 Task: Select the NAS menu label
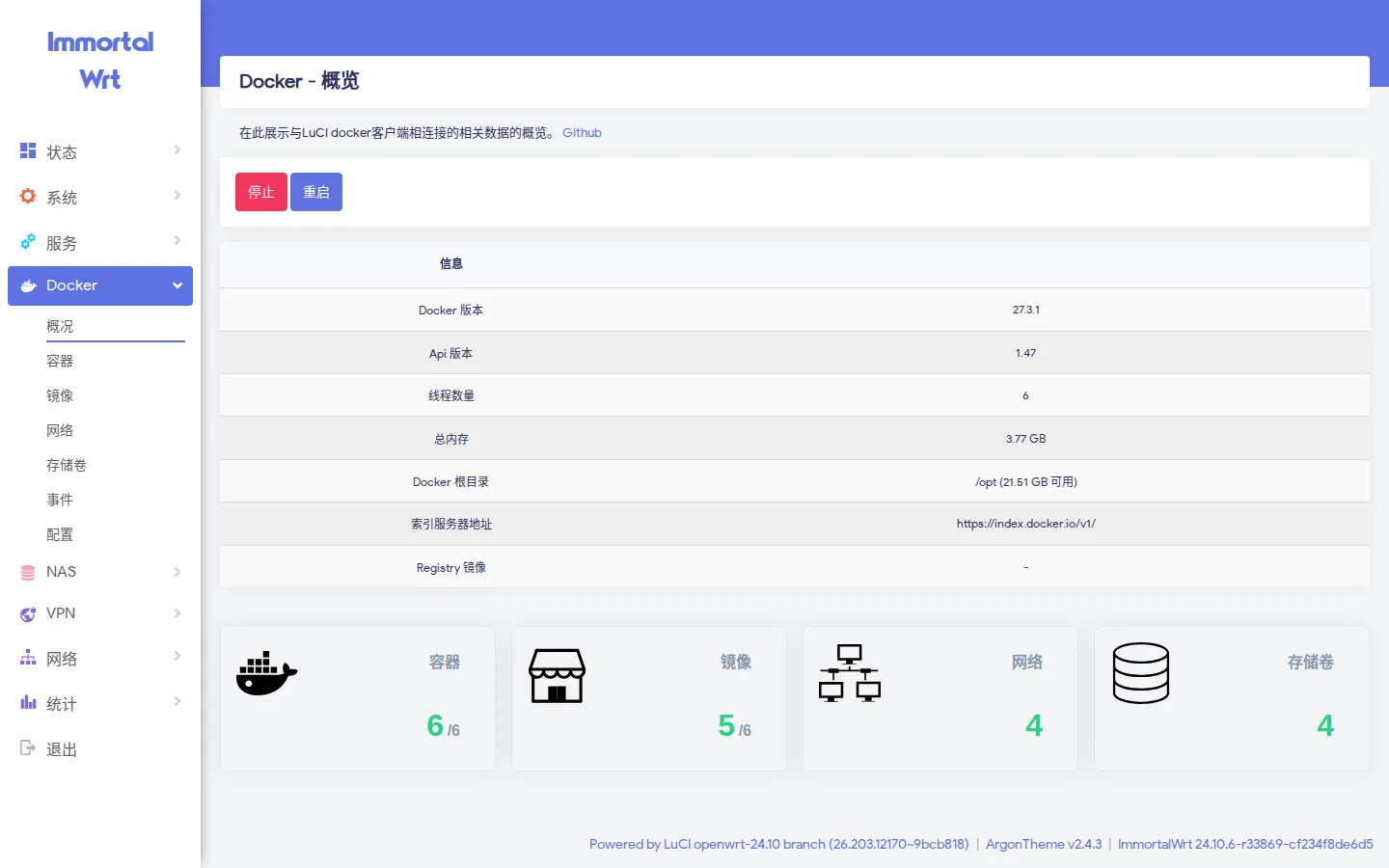[x=61, y=572]
